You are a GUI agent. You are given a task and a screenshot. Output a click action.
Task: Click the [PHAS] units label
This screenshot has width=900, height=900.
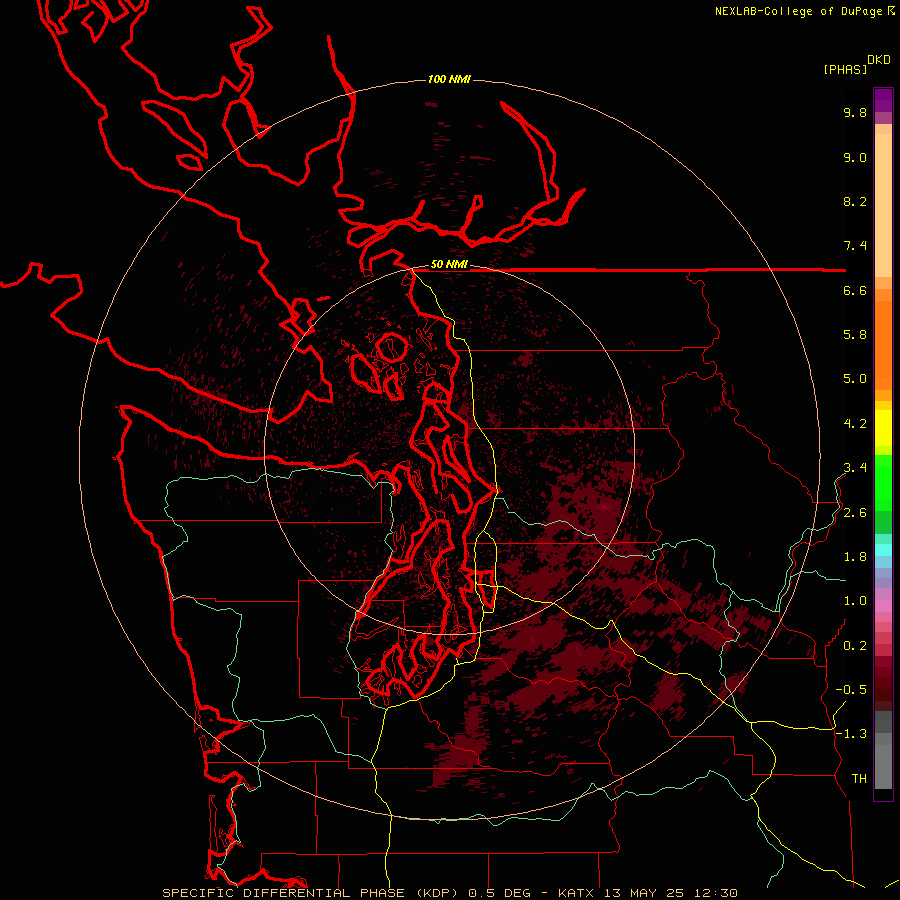[x=845, y=69]
